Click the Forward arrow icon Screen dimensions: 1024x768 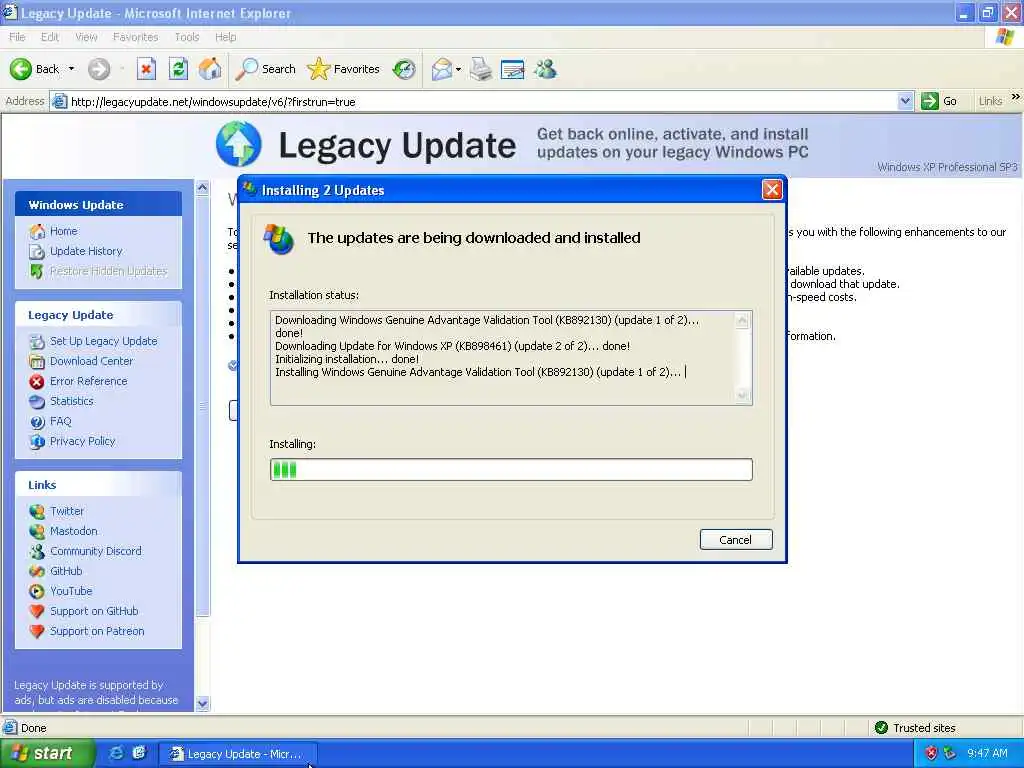(x=99, y=69)
